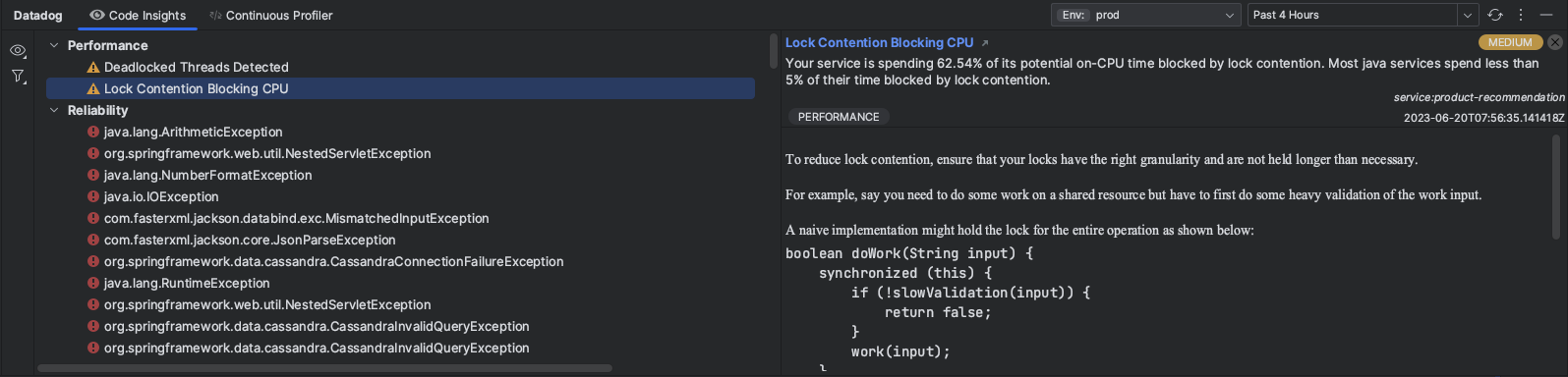The height and width of the screenshot is (377, 1568).
Task: Click warning icon beside Deadlocked Threads Detected
Action: (x=93, y=67)
